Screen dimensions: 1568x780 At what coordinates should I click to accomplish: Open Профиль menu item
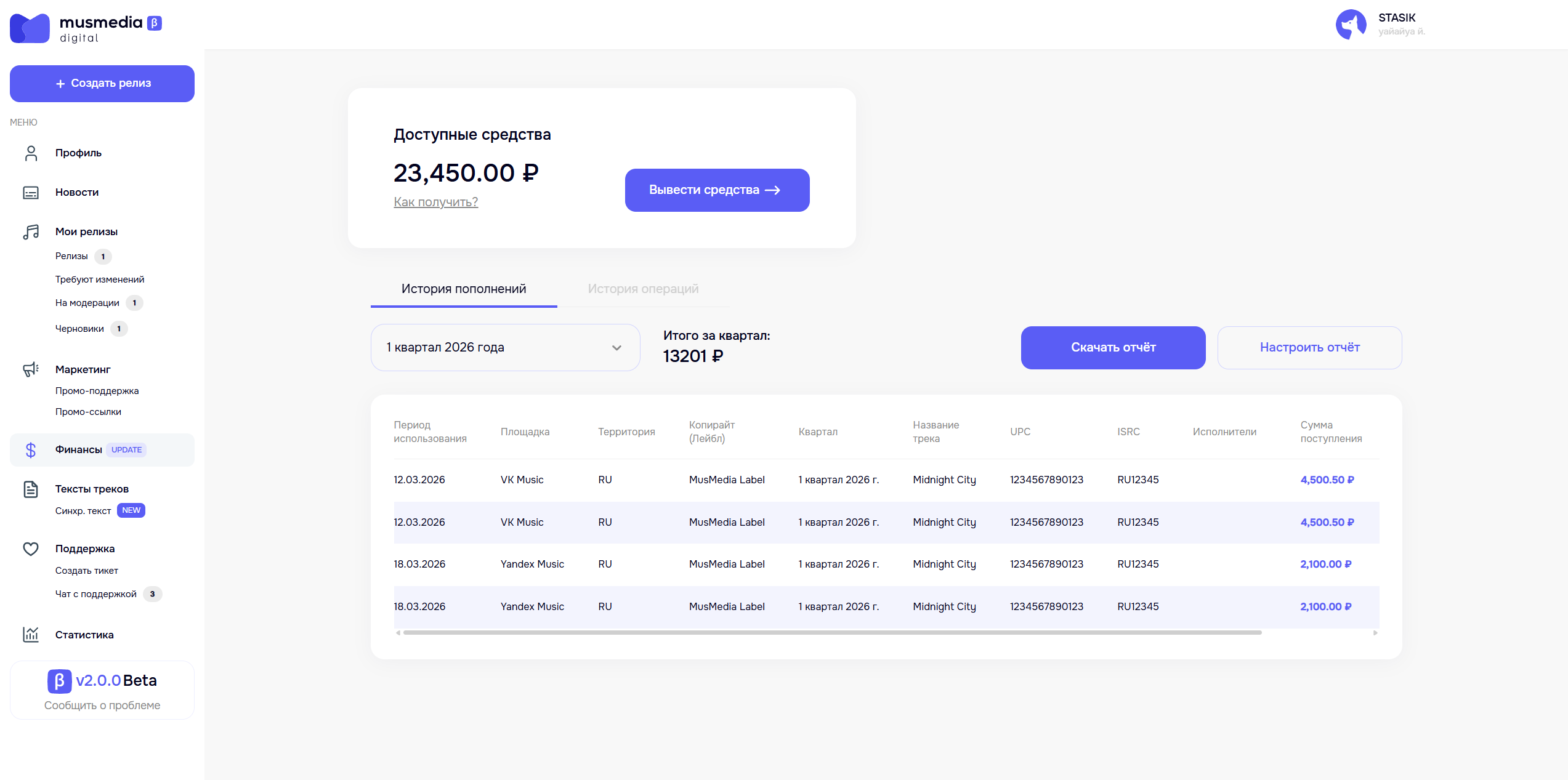point(78,153)
